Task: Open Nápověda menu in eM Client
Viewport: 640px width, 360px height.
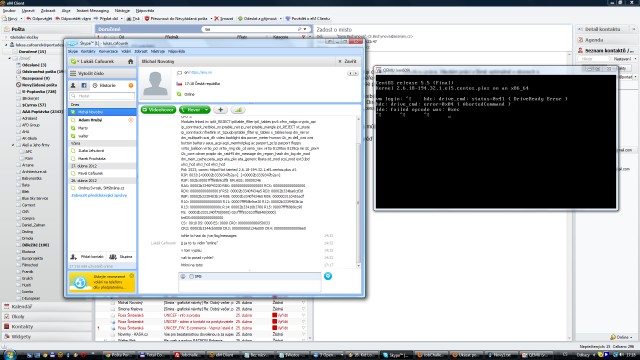Action: [145, 11]
